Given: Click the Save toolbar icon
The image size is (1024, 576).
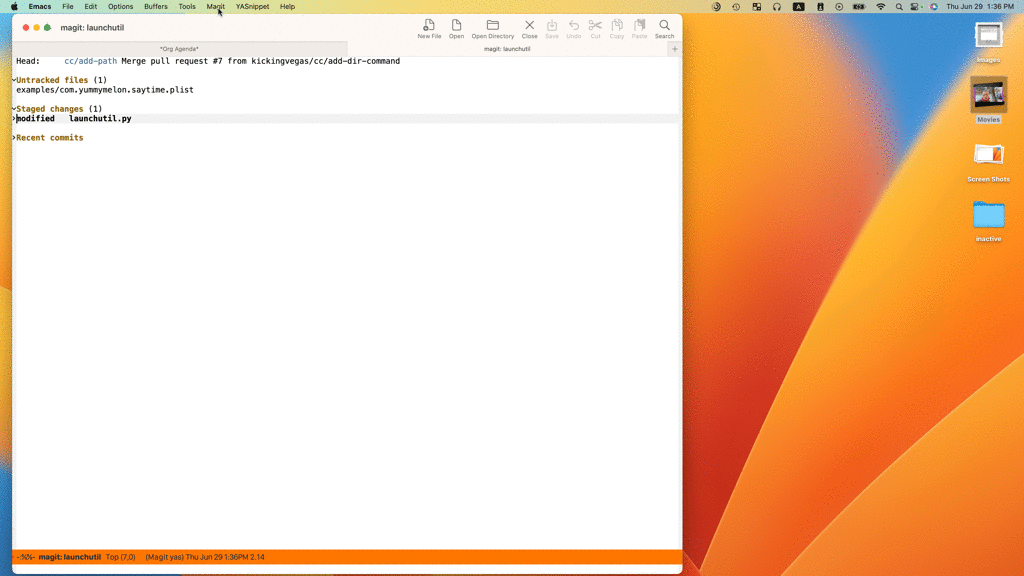Looking at the screenshot, I should [552, 26].
